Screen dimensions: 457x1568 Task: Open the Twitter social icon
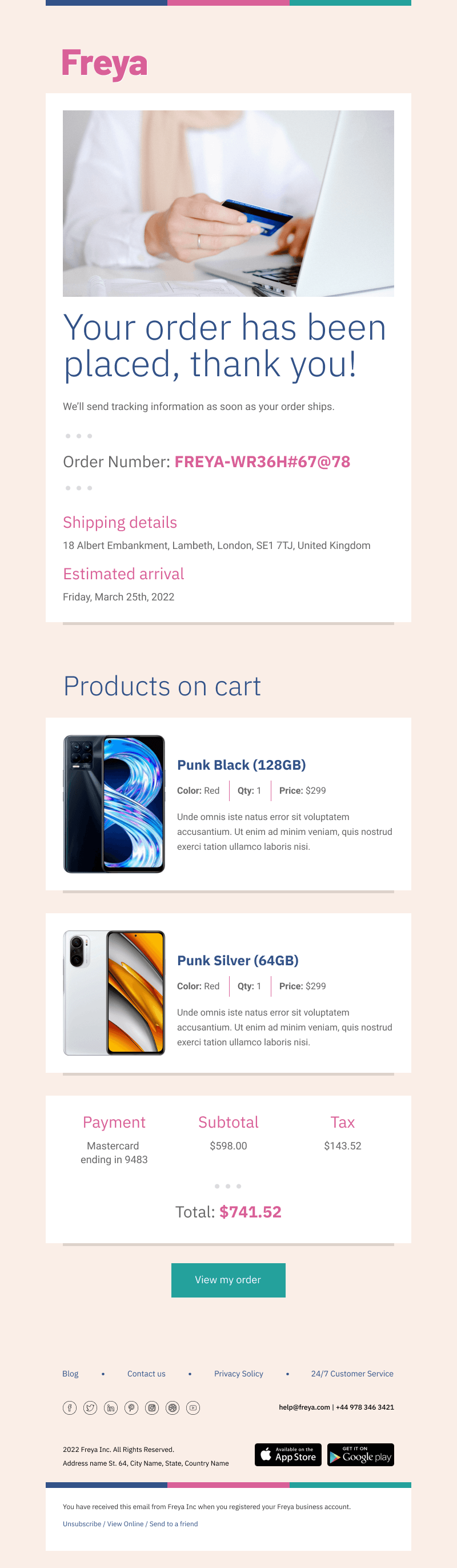point(91,1407)
